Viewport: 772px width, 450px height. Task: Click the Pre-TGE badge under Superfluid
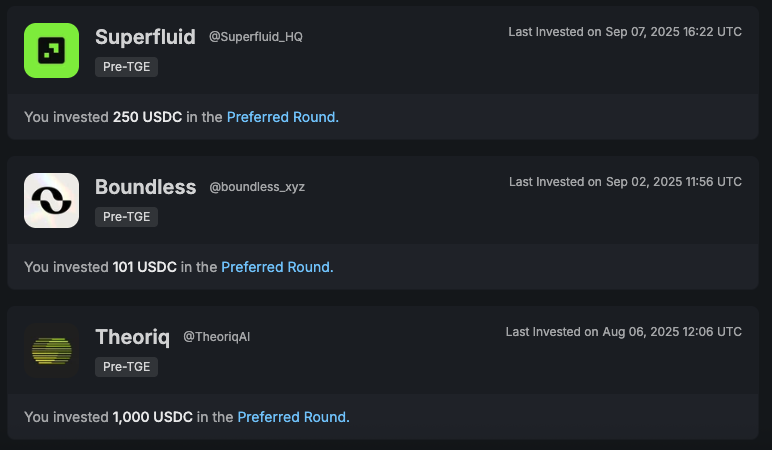tap(127, 66)
